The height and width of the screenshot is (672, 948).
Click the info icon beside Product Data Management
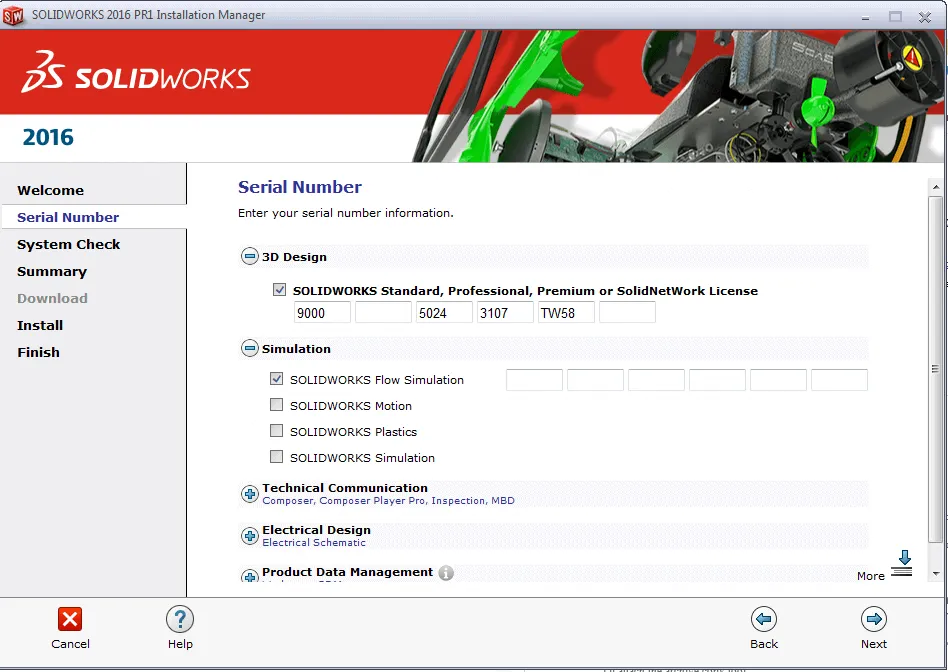pos(447,573)
